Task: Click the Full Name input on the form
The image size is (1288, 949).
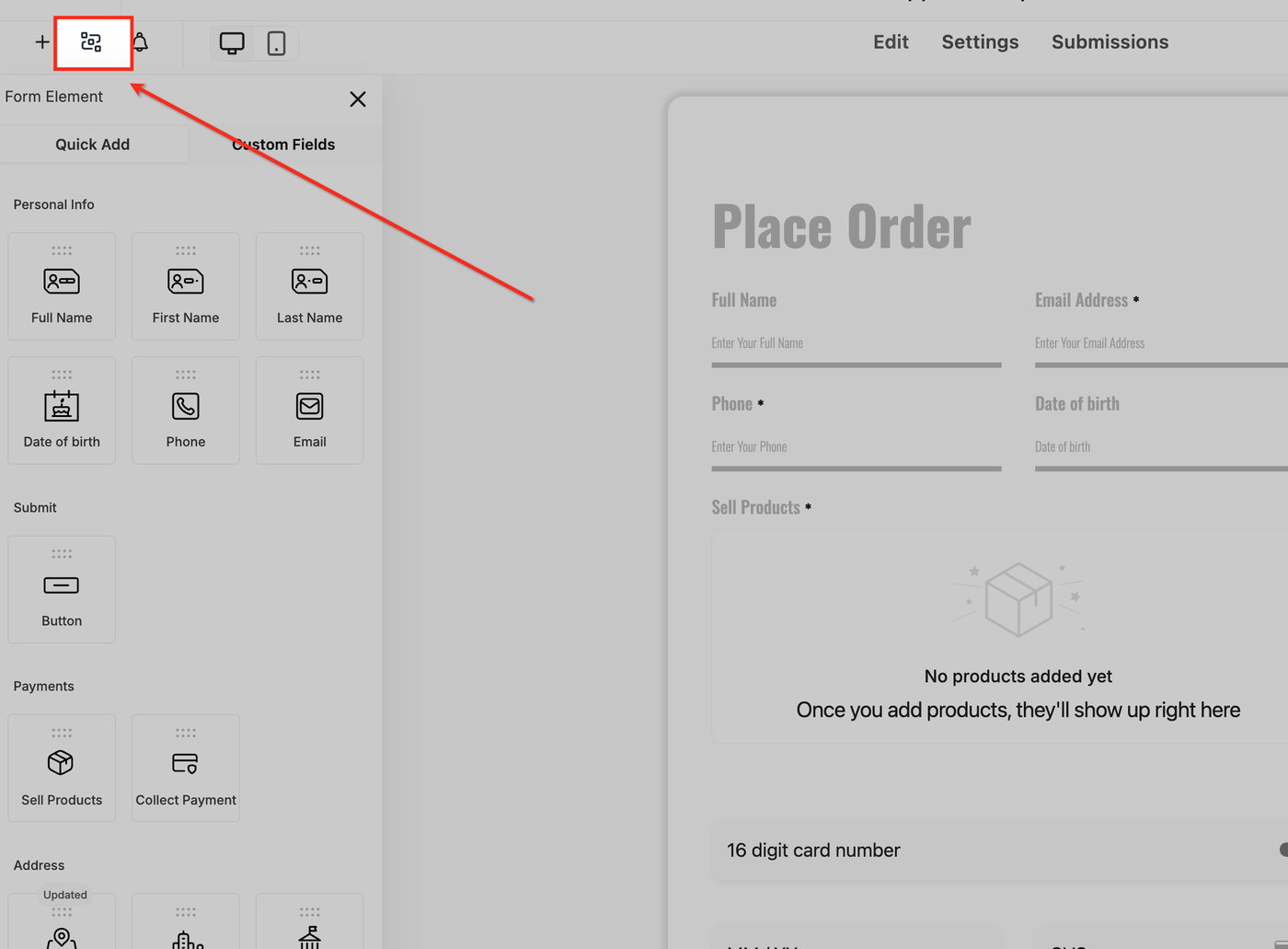Action: click(857, 345)
